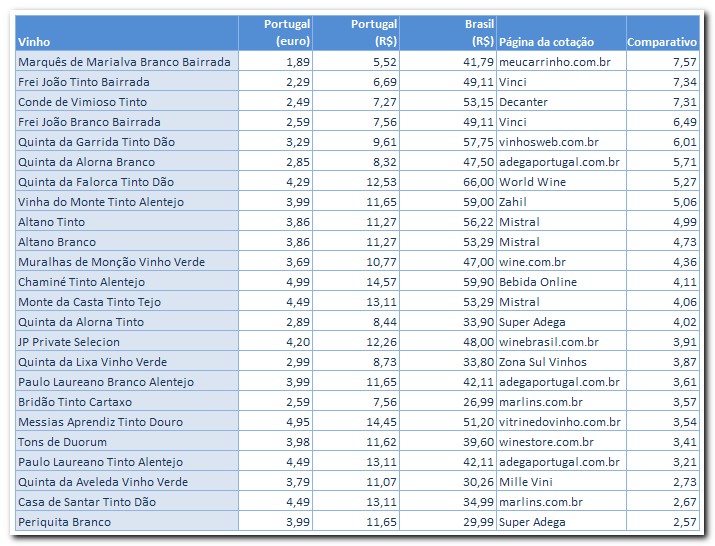This screenshot has height=546, width=715.
Task: Select the 57,75 Brasil price cell
Action: [448, 141]
